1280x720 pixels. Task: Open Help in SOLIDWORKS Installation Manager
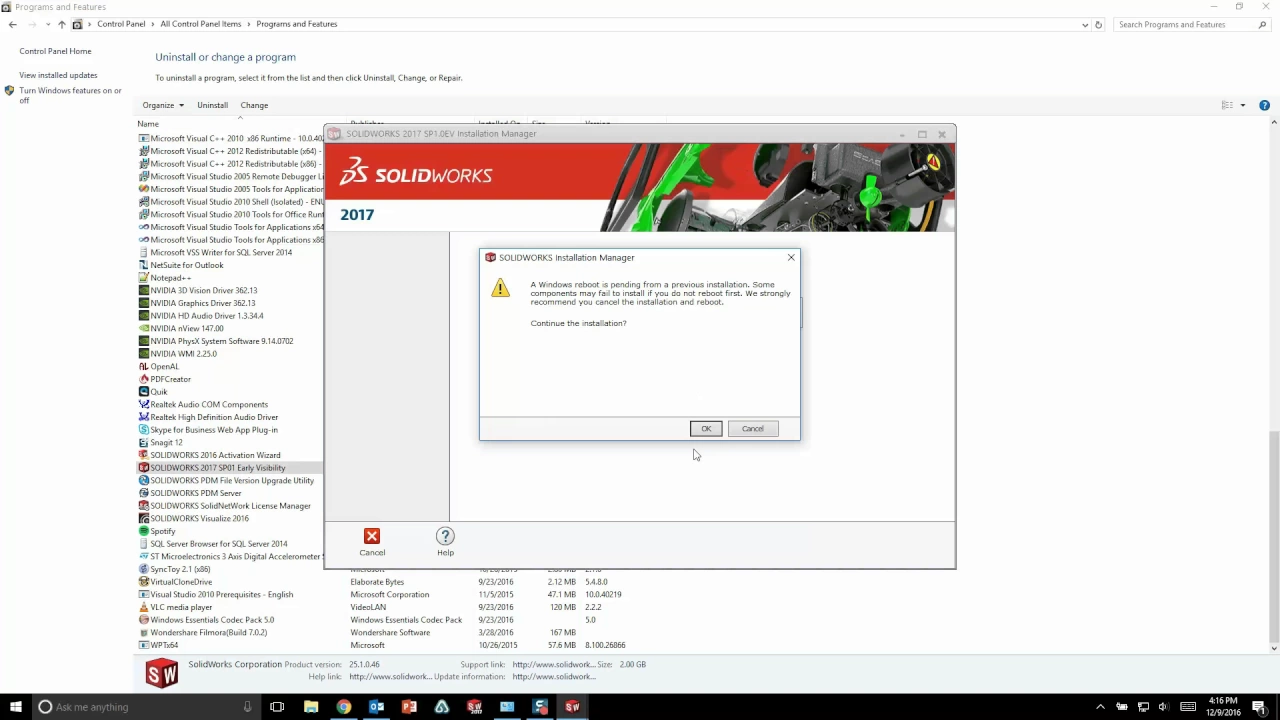(x=445, y=542)
